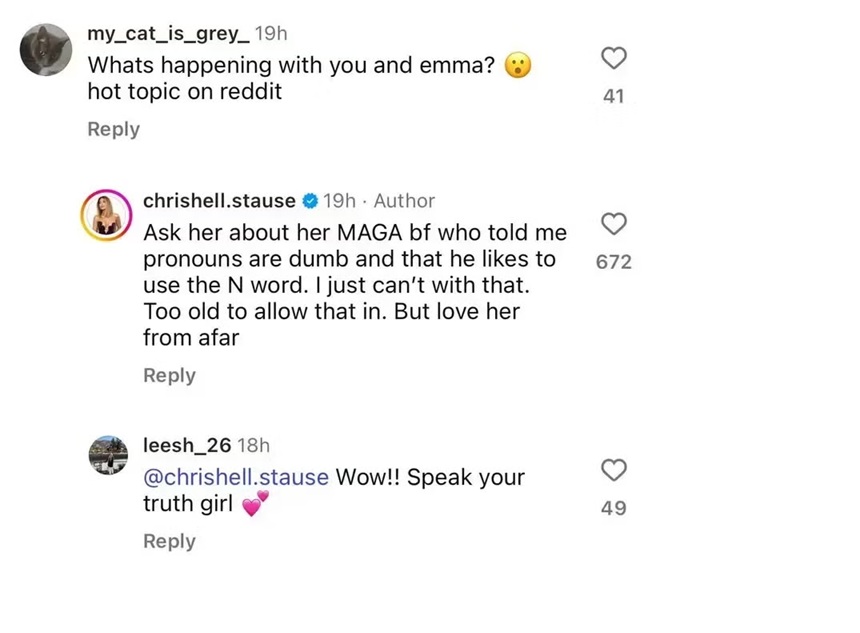Click the Author label next to chrishell.stause
860x633 pixels.
click(404, 201)
